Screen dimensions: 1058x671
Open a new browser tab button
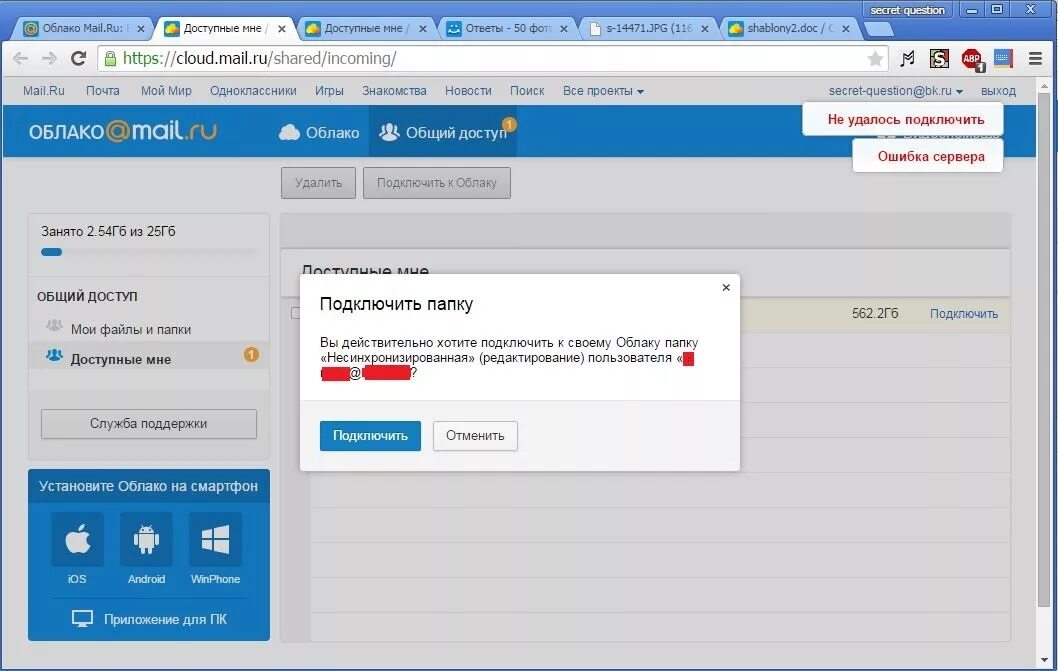pos(879,29)
